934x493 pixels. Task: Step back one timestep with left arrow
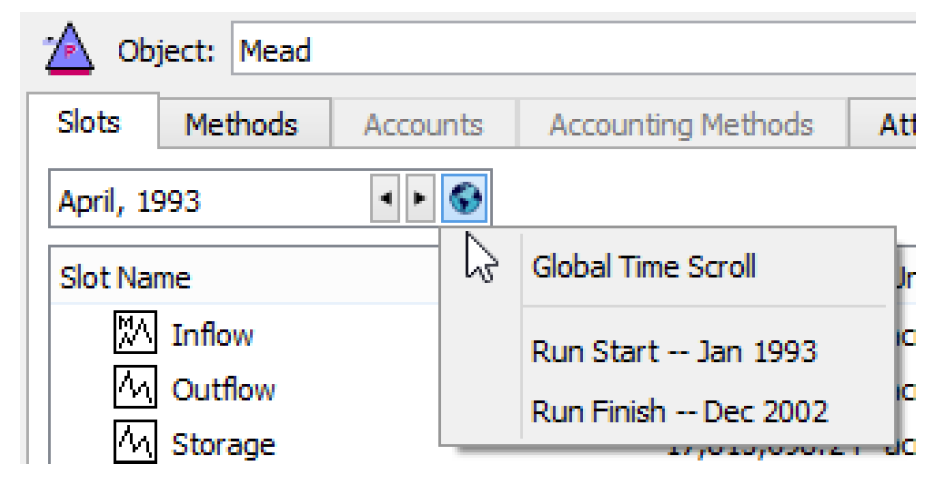384,202
